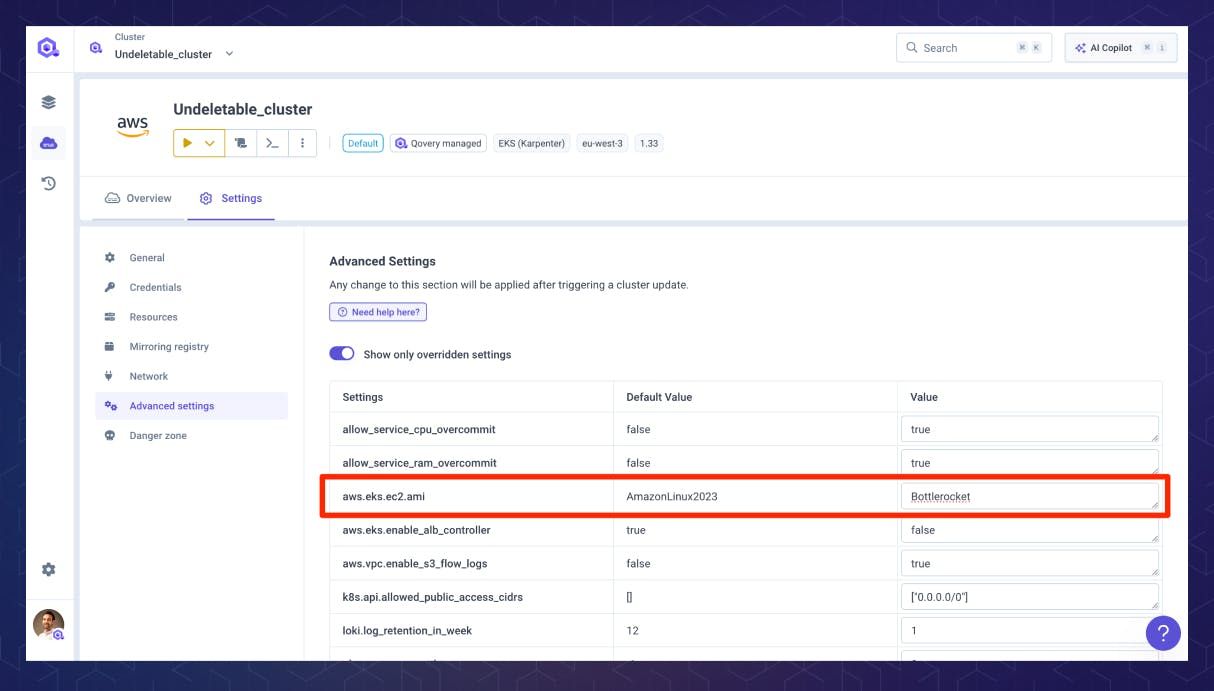Click the Search input field
The width and height of the screenshot is (1214, 691).
(960, 48)
